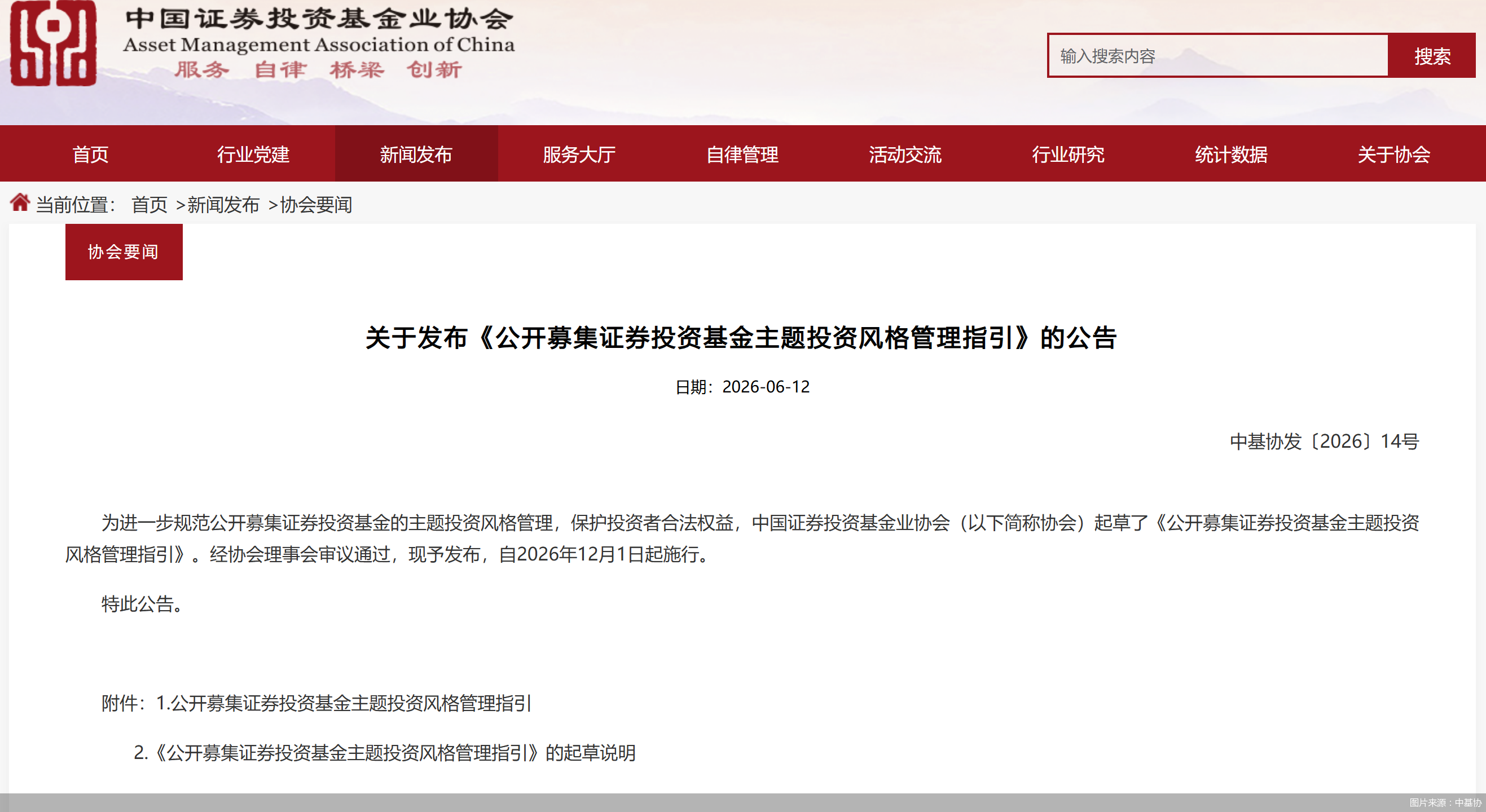Select the red 协会要闻 section tab
This screenshot has width=1486, height=812.
[x=124, y=252]
